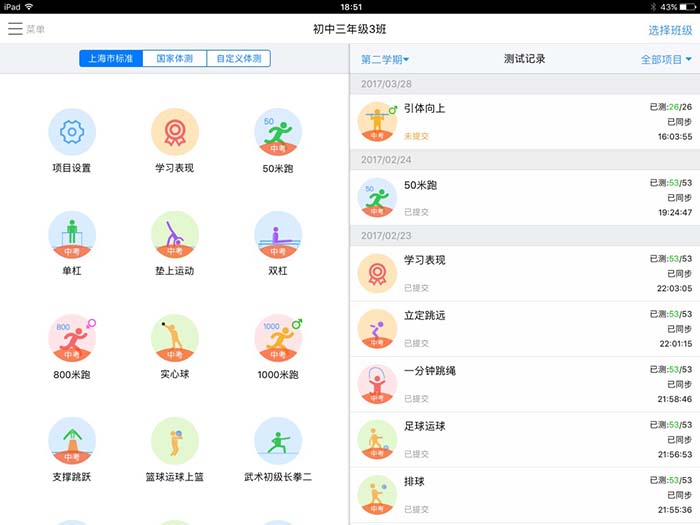
Task: Open 项目设置 gear icon
Action: click(72, 133)
